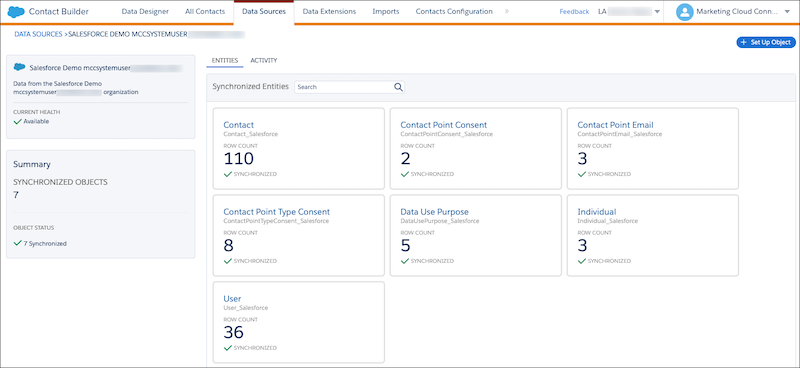Image resolution: width=800 pixels, height=368 pixels.
Task: Click the User card synchronized checkmark
Action: [x=228, y=348]
